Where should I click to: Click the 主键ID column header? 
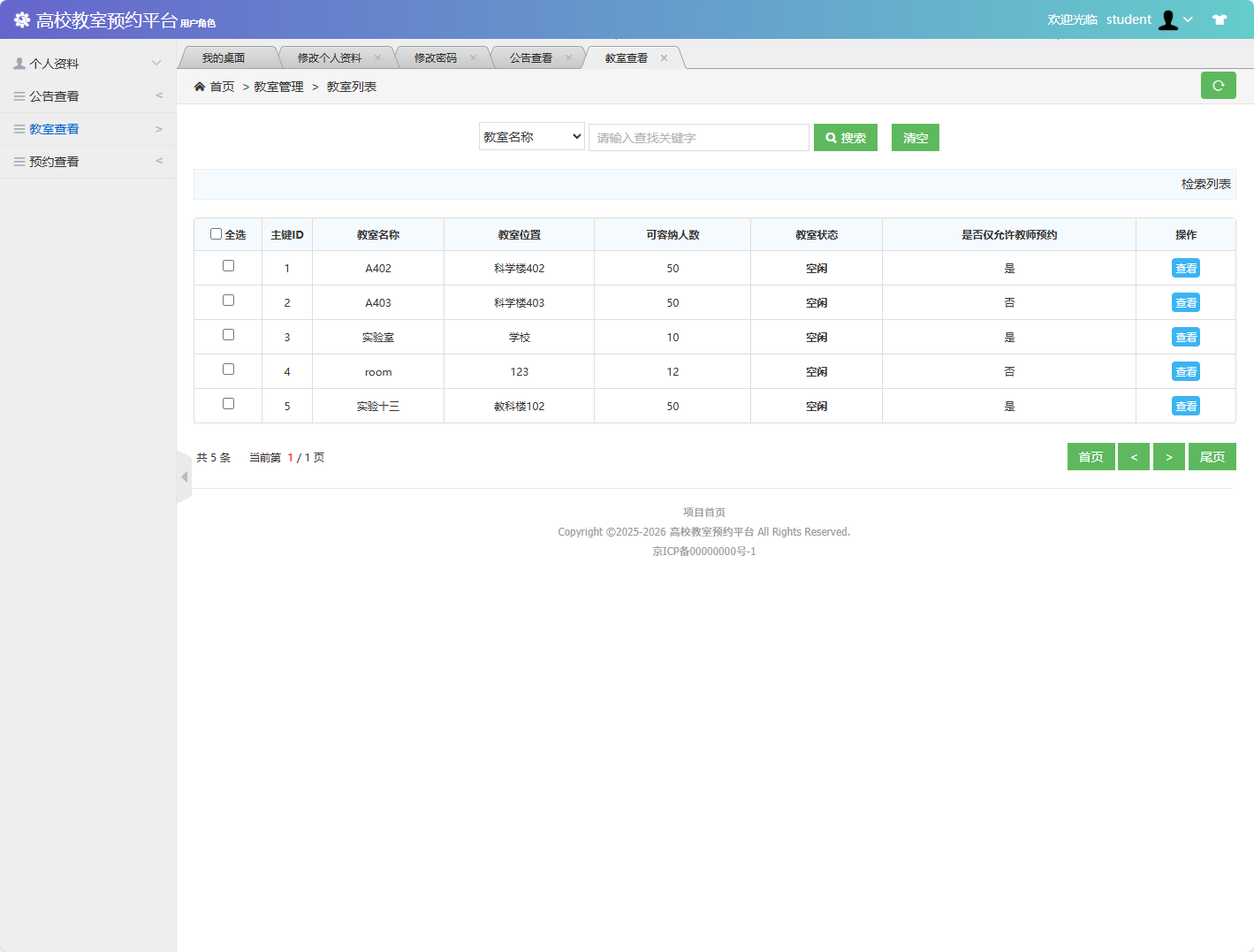[x=287, y=235]
